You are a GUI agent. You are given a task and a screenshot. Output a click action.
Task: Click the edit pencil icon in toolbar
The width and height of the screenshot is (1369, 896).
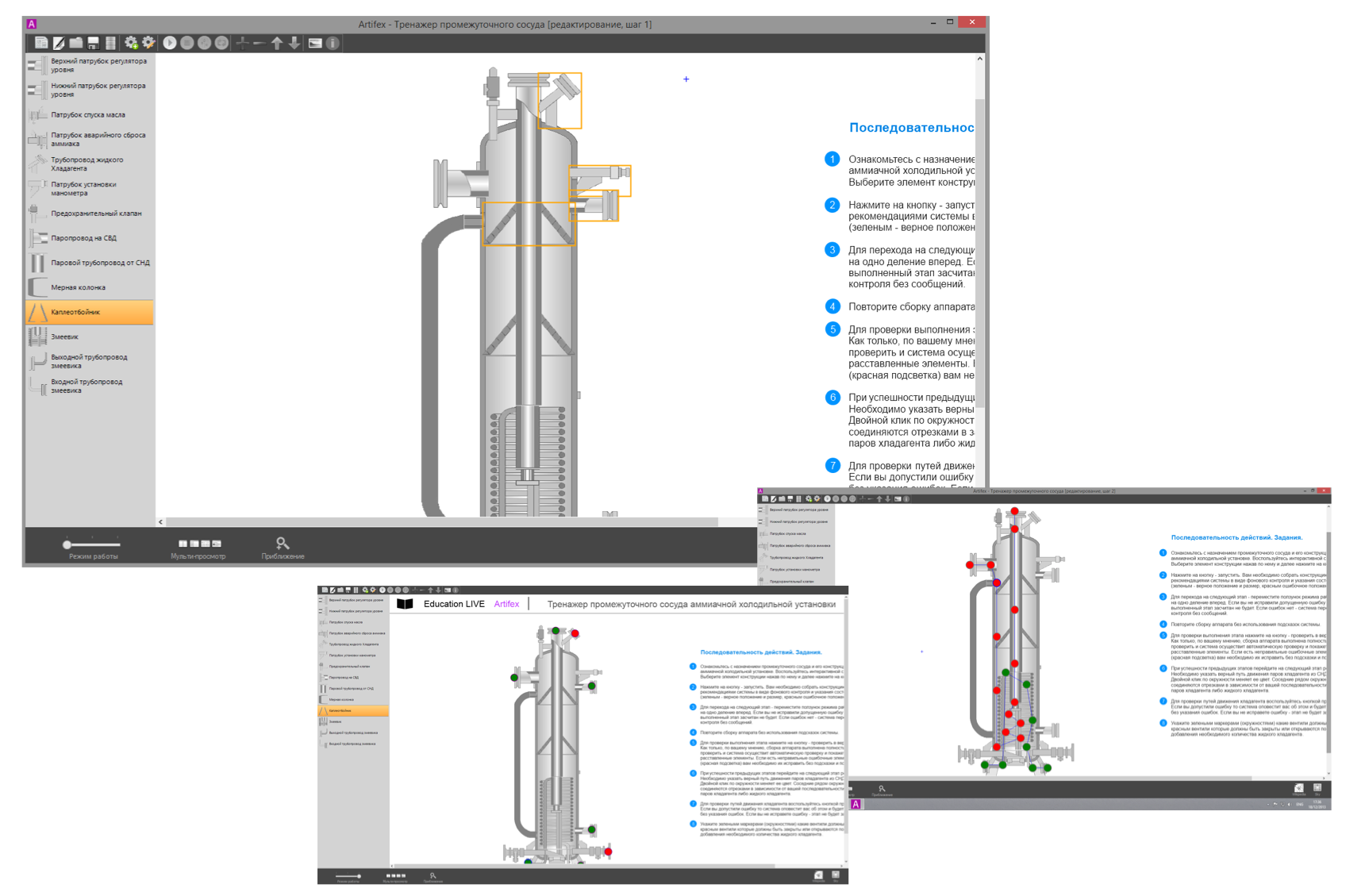pyautogui.click(x=59, y=43)
